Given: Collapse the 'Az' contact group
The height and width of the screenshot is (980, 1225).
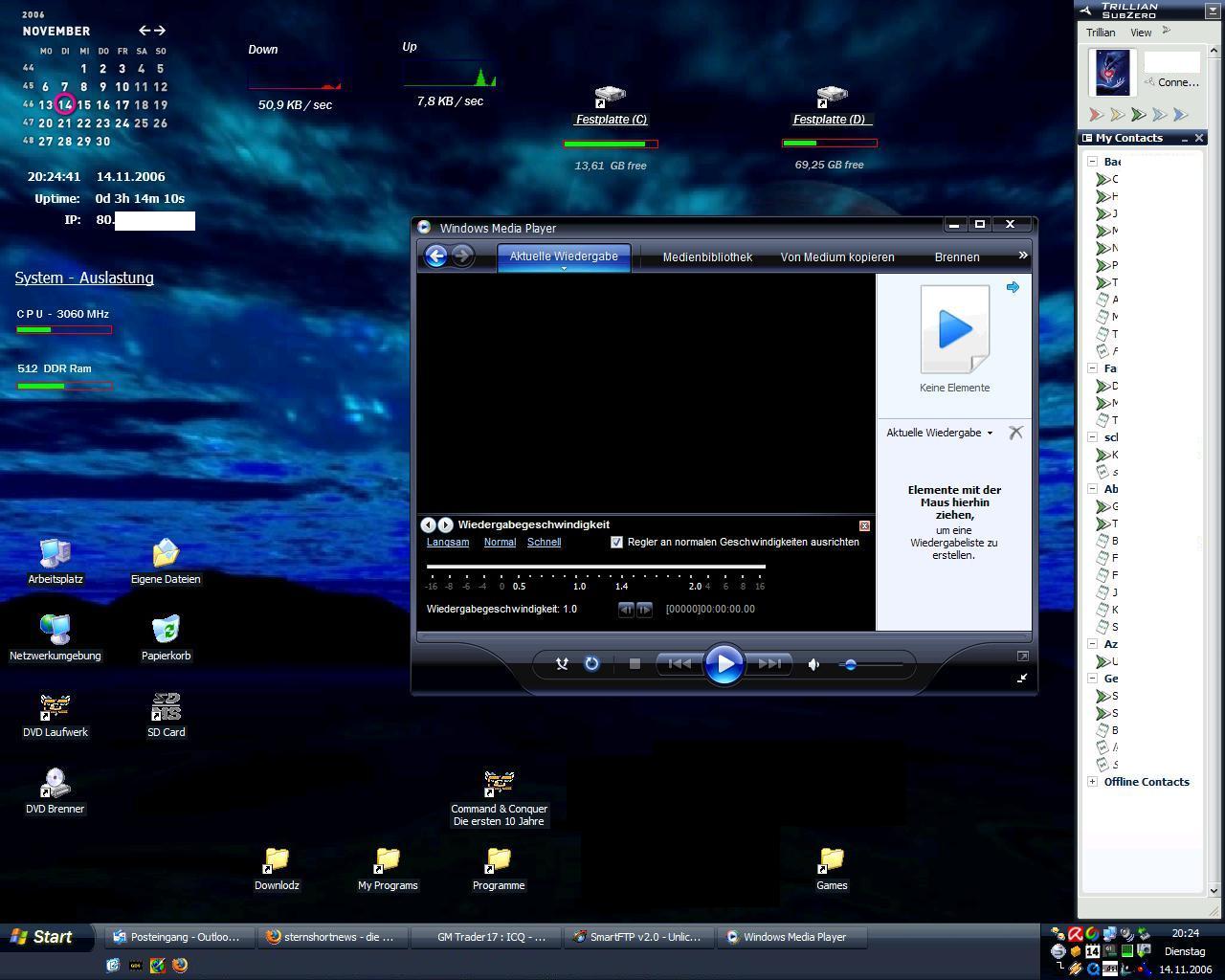Looking at the screenshot, I should pos(1093,644).
